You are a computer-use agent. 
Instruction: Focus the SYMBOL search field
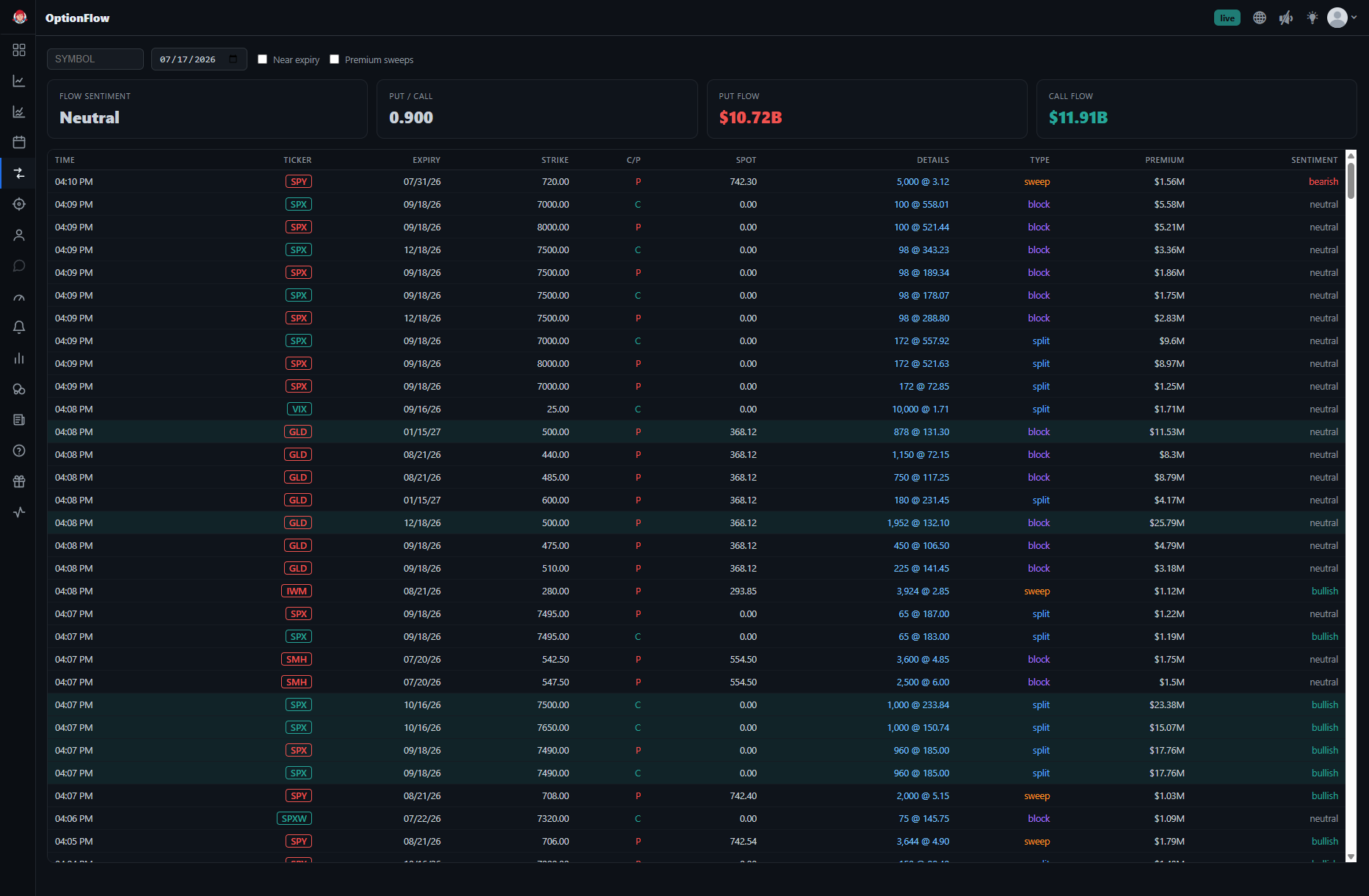[x=95, y=59]
